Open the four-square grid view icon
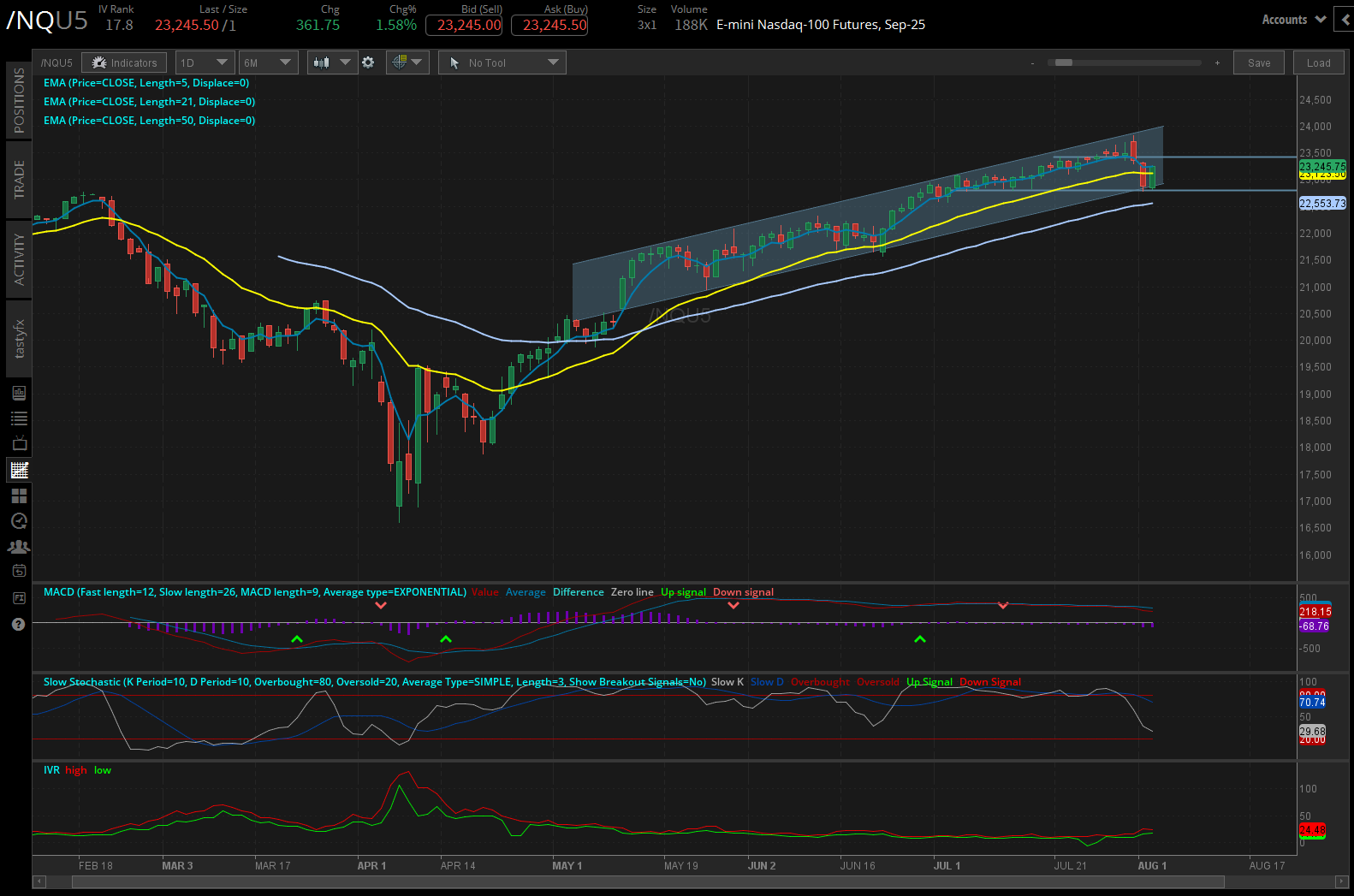The width and height of the screenshot is (1354, 896). pyautogui.click(x=19, y=495)
